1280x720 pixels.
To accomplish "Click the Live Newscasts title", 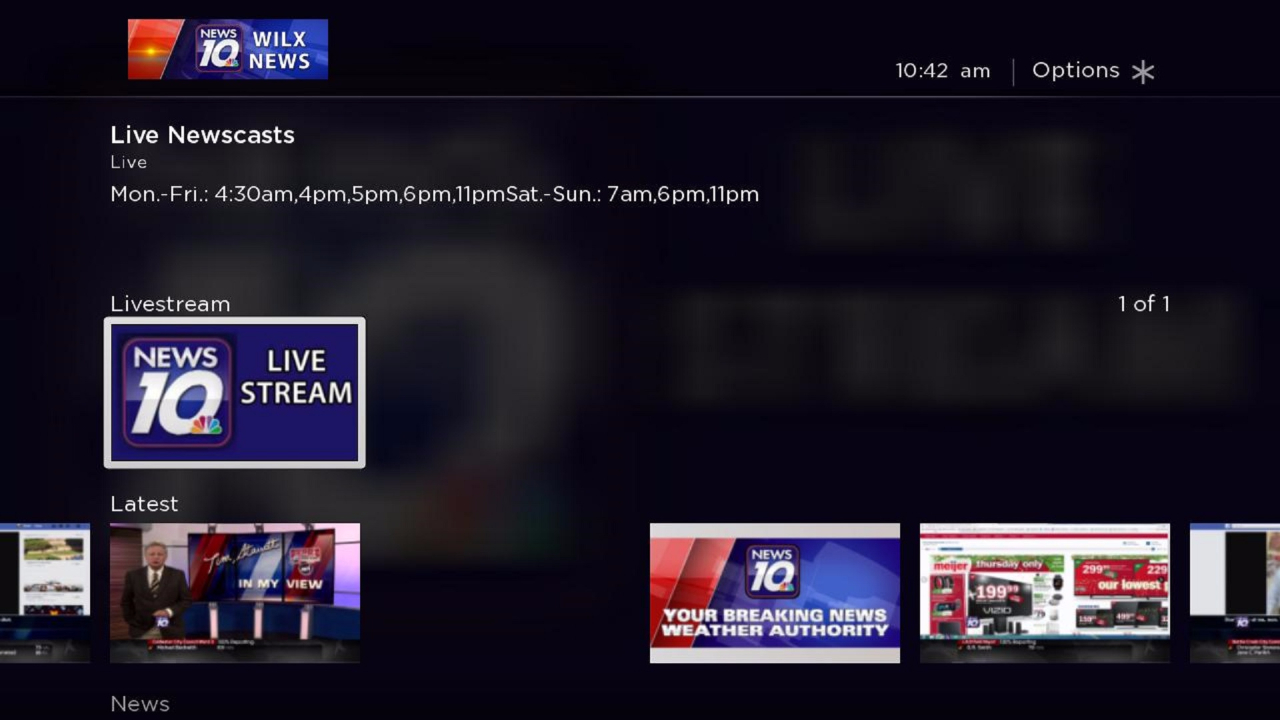I will tap(202, 135).
